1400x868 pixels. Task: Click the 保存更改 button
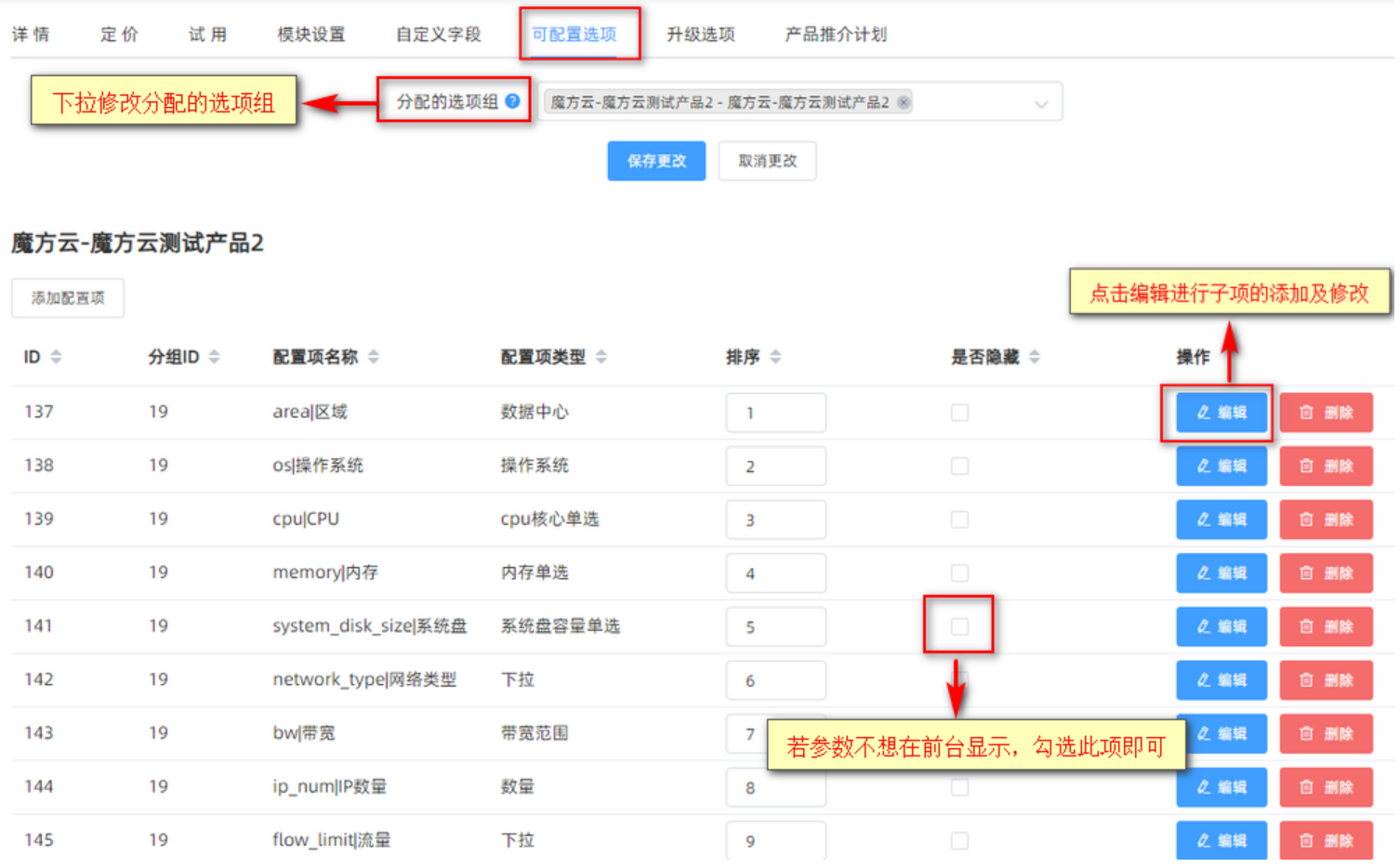[656, 161]
